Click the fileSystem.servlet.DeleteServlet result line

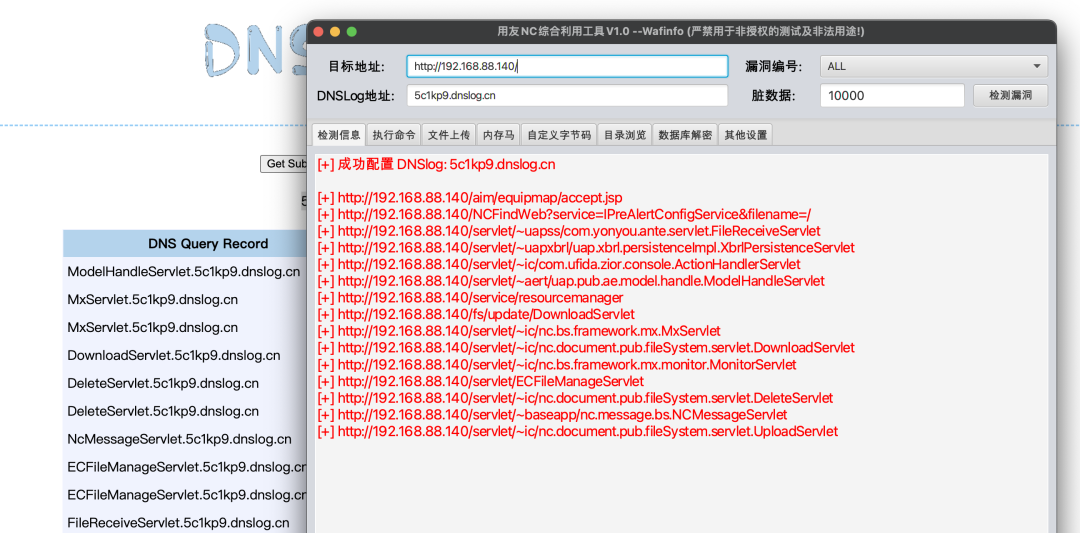[575, 398]
